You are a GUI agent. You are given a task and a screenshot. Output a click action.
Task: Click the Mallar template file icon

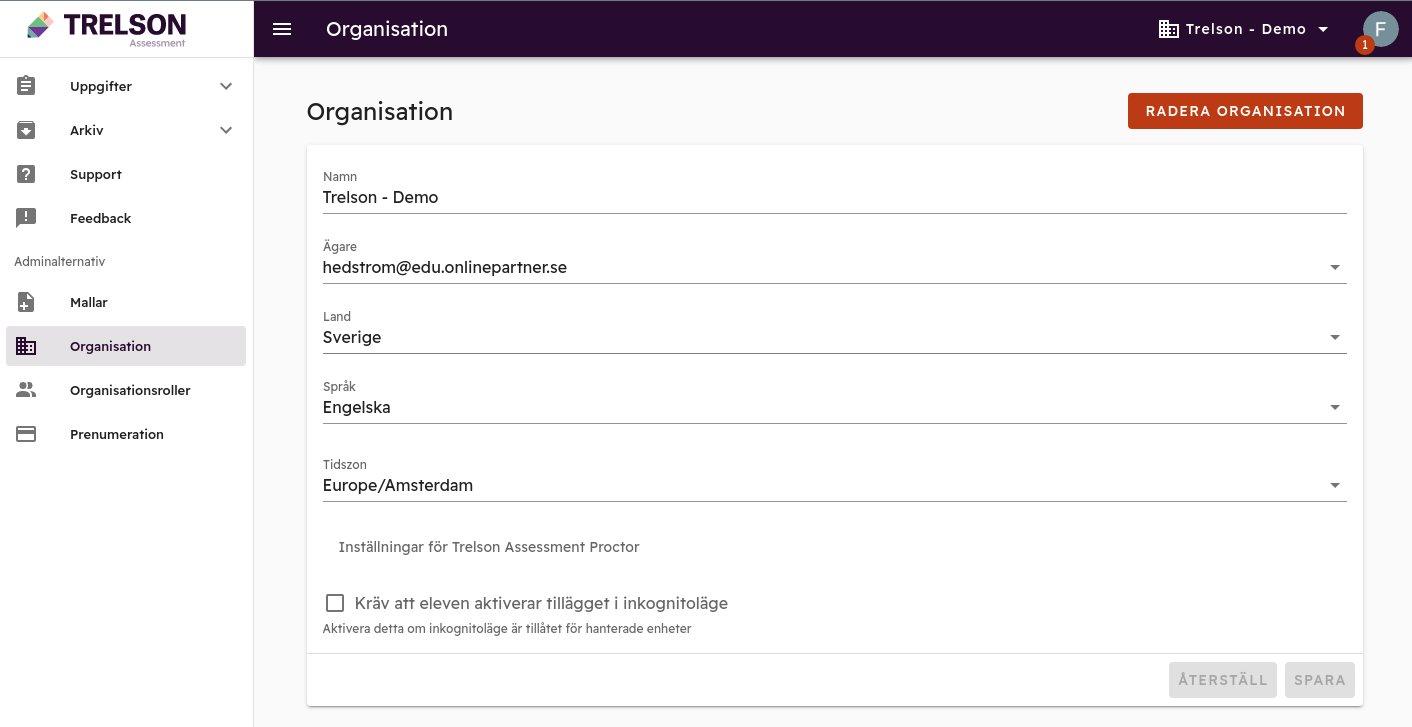pos(26,302)
